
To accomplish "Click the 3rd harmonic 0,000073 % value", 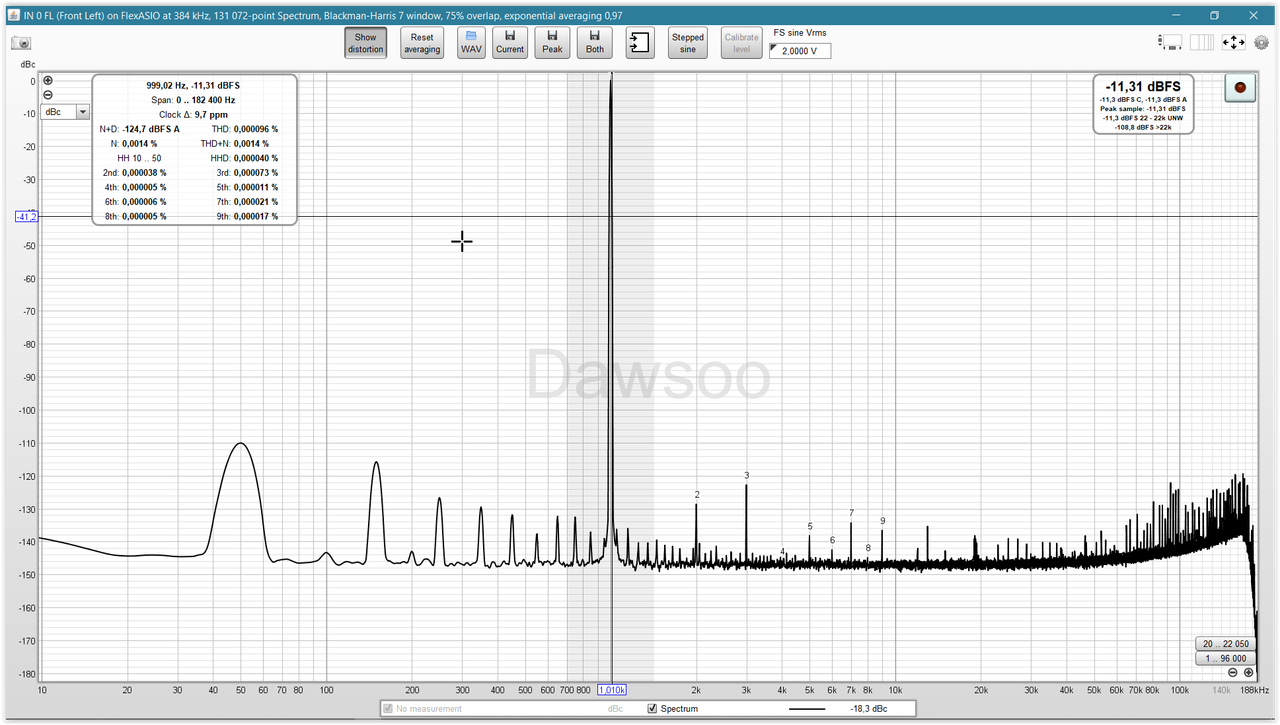I will (x=256, y=173).
